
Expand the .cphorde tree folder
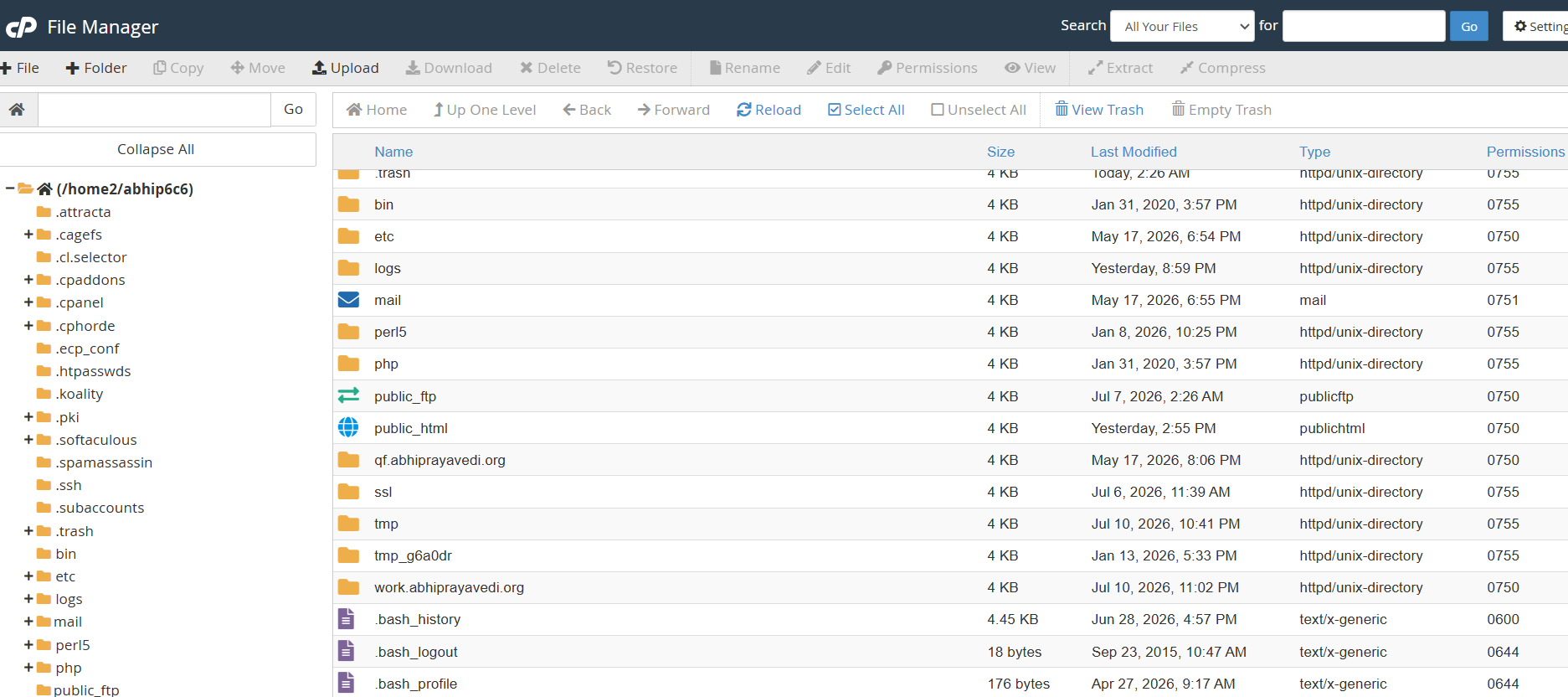point(29,326)
